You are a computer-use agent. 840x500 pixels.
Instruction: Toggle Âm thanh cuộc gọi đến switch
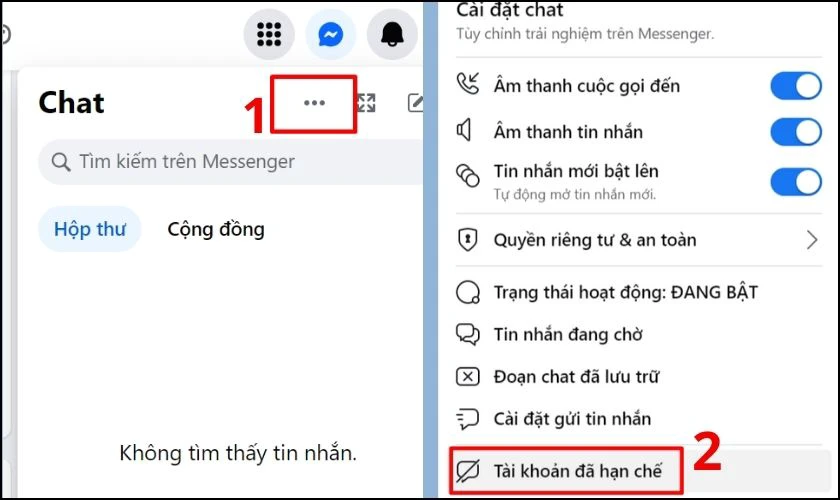(x=796, y=86)
